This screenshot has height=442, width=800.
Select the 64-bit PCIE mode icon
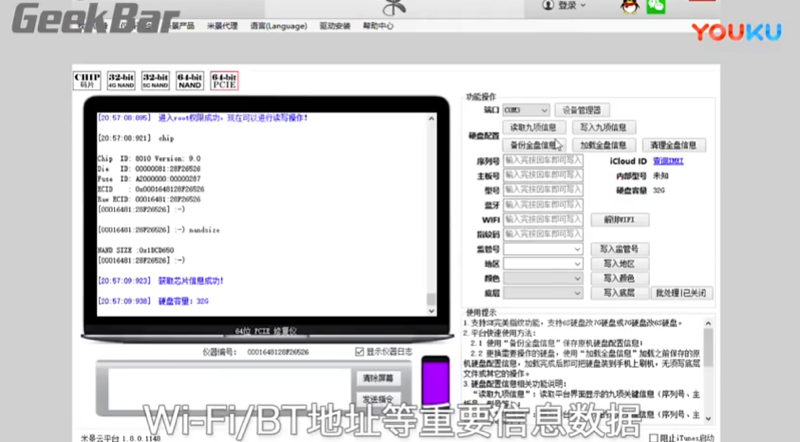pos(223,79)
